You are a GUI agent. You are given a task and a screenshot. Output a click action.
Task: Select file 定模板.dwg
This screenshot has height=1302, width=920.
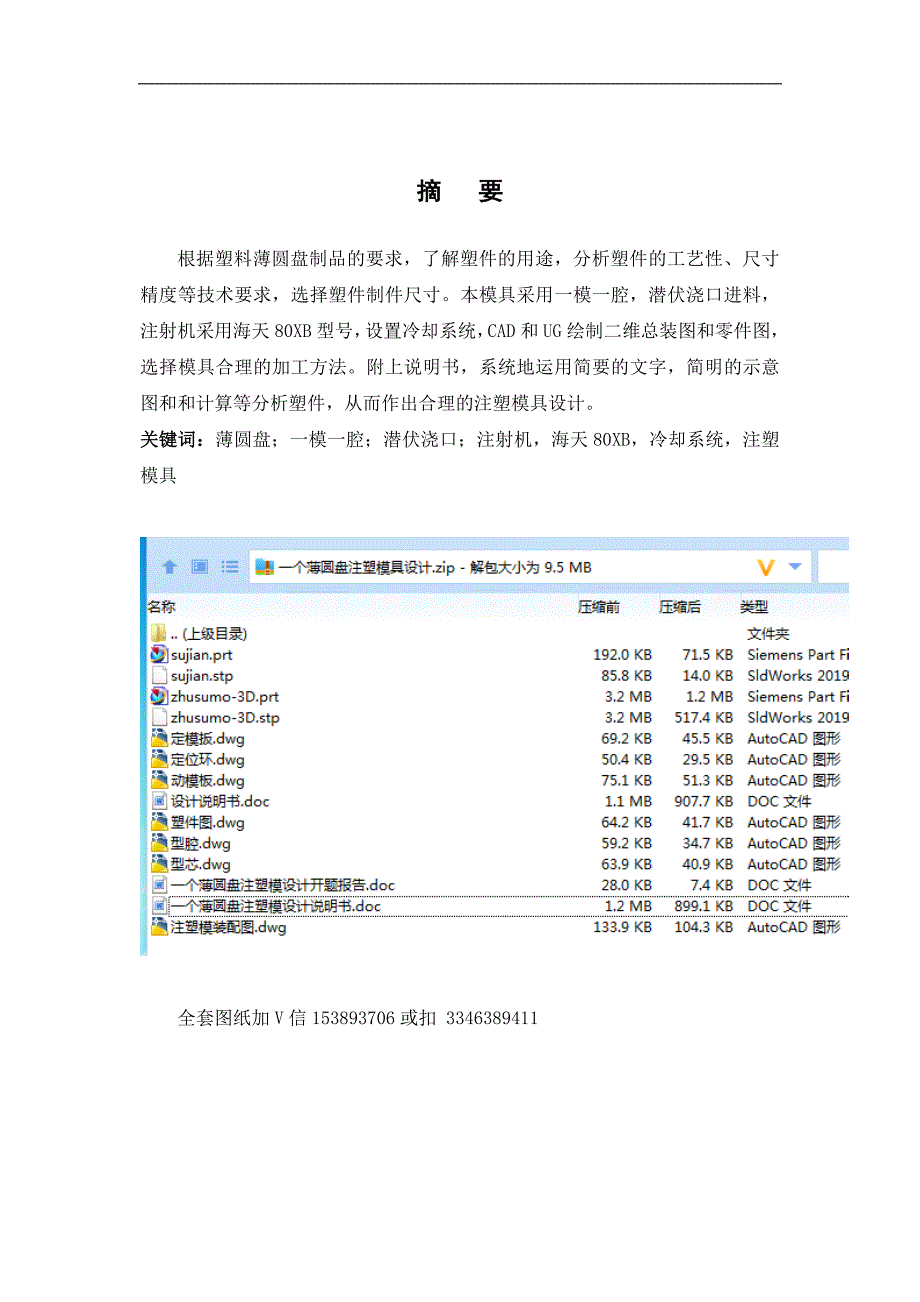coord(208,739)
